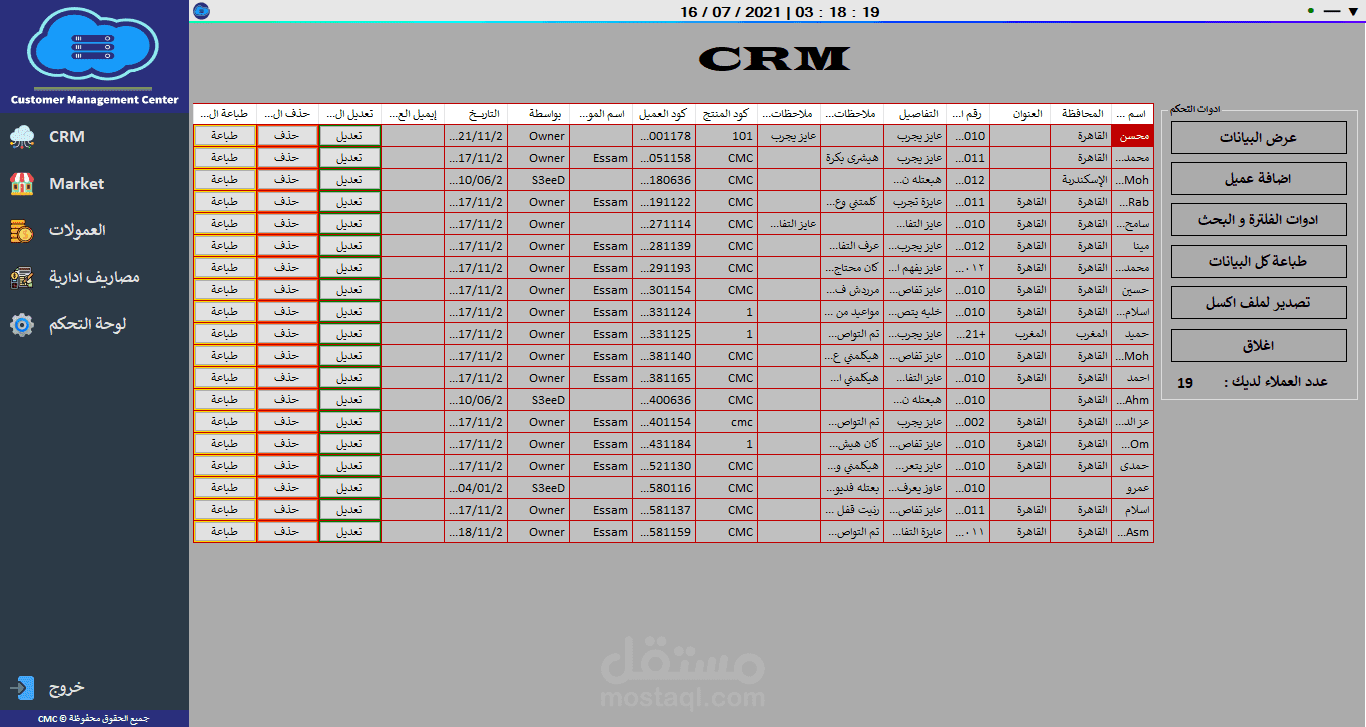Click تعديل for customer code 301154
The height and width of the screenshot is (727, 1366).
350,290
